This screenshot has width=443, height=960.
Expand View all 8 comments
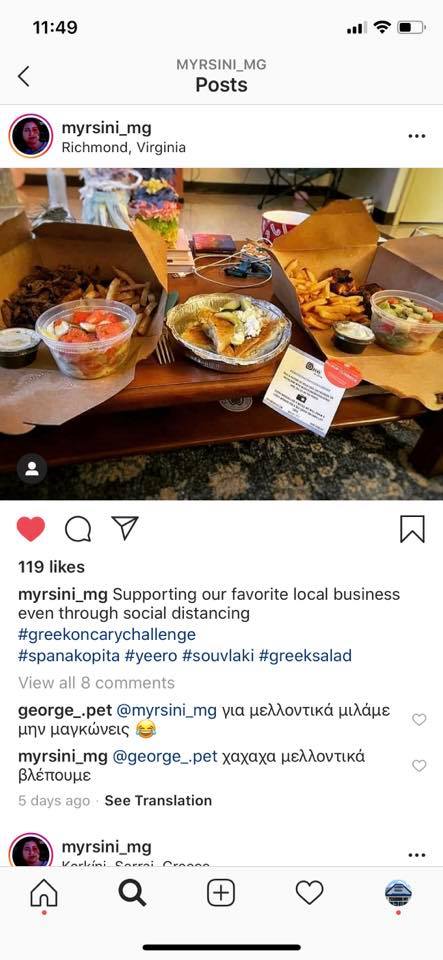pyautogui.click(x=96, y=683)
